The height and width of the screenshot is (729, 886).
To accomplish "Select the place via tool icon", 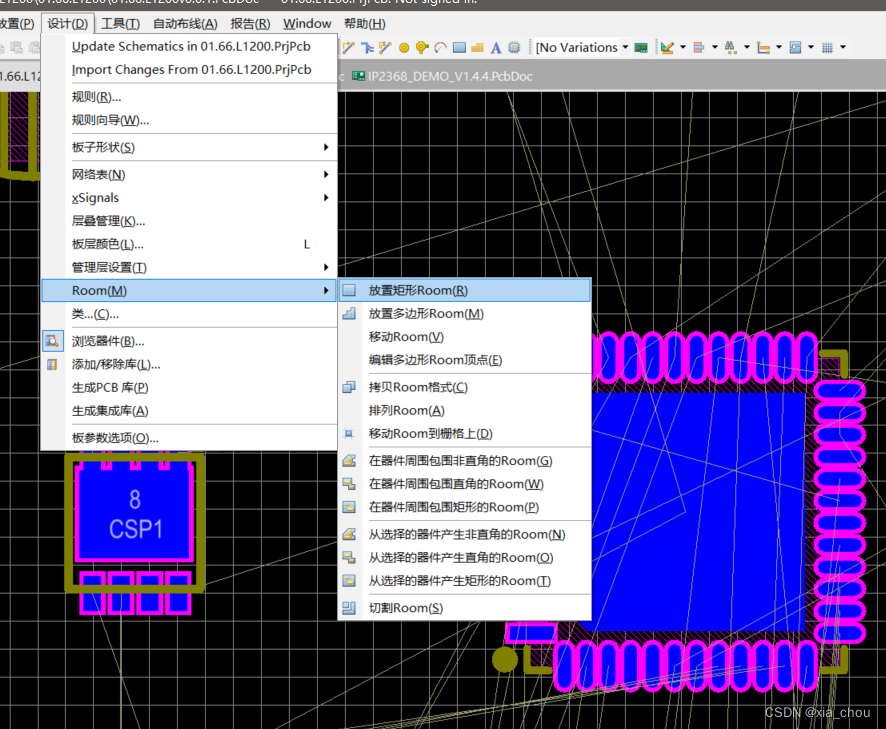I will tap(422, 47).
